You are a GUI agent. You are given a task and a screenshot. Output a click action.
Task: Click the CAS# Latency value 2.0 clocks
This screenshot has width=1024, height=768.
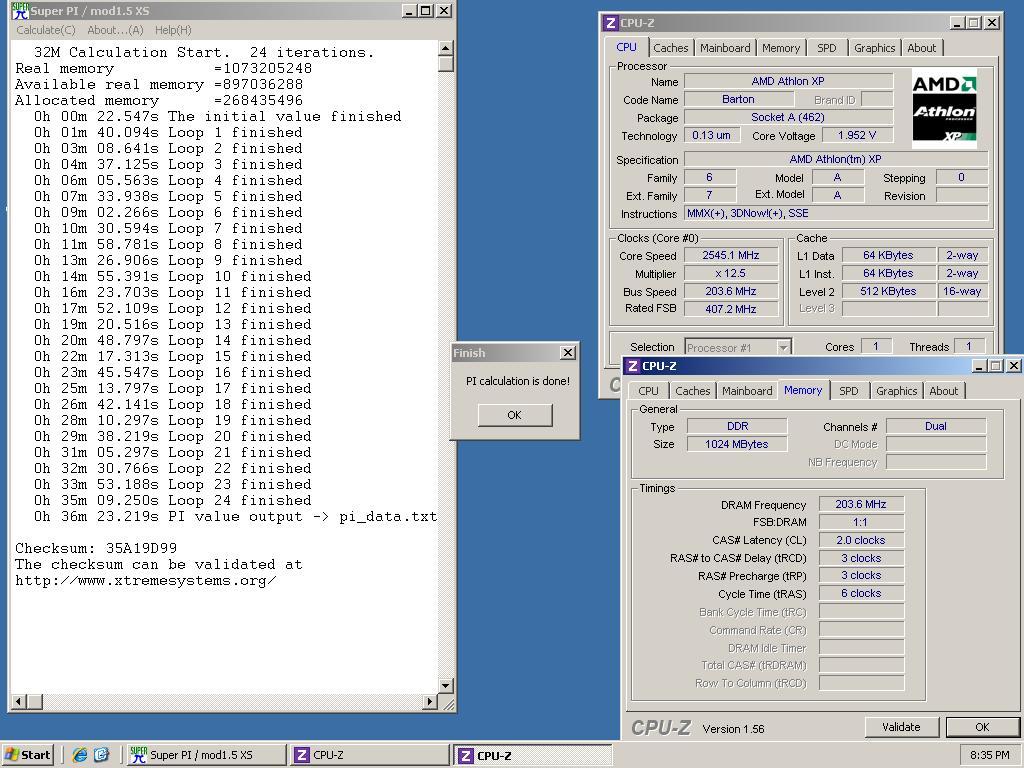861,540
